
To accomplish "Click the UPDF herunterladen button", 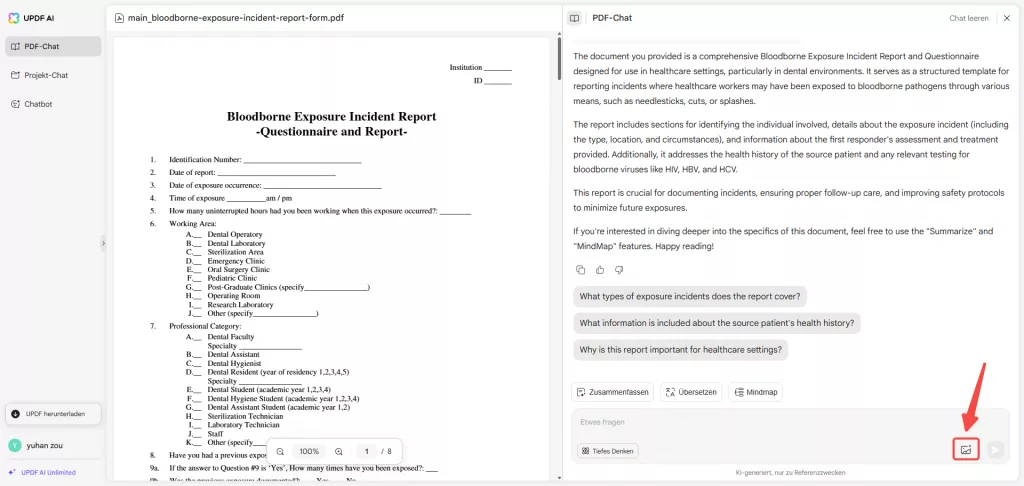I will point(53,413).
